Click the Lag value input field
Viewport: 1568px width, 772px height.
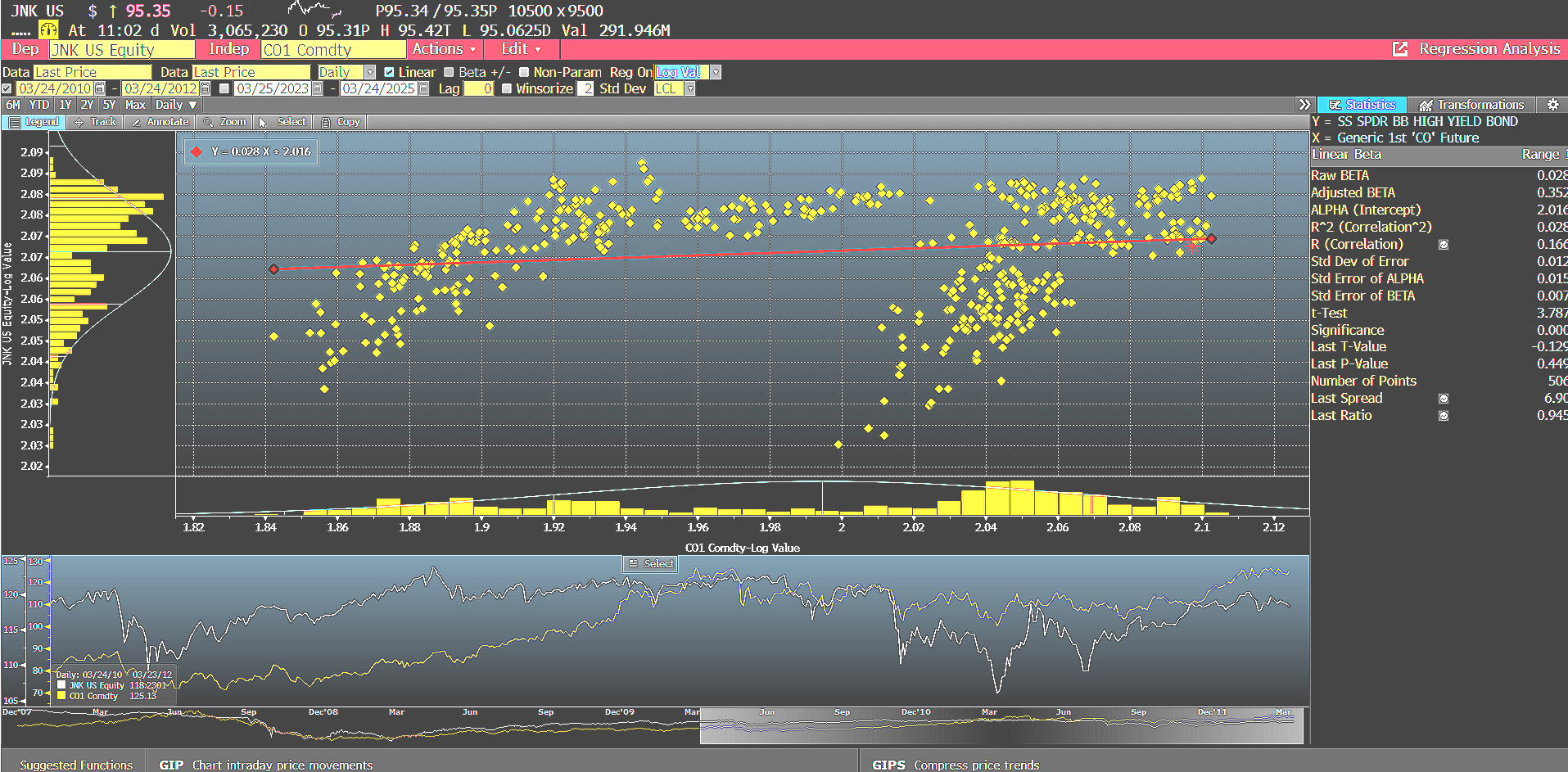click(x=479, y=88)
